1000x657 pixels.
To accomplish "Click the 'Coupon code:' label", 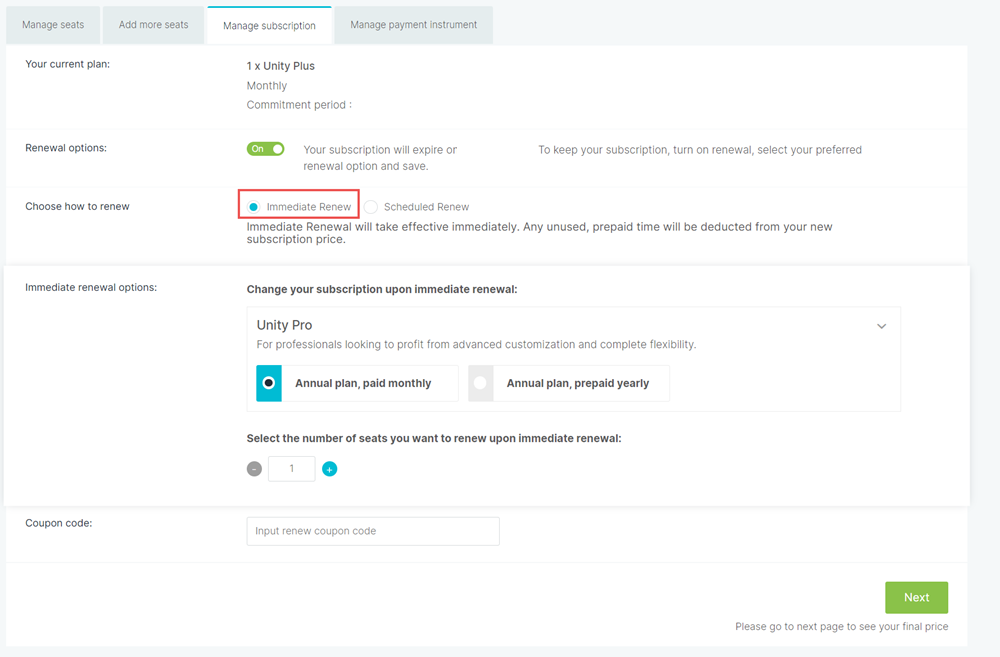I will click(x=59, y=523).
